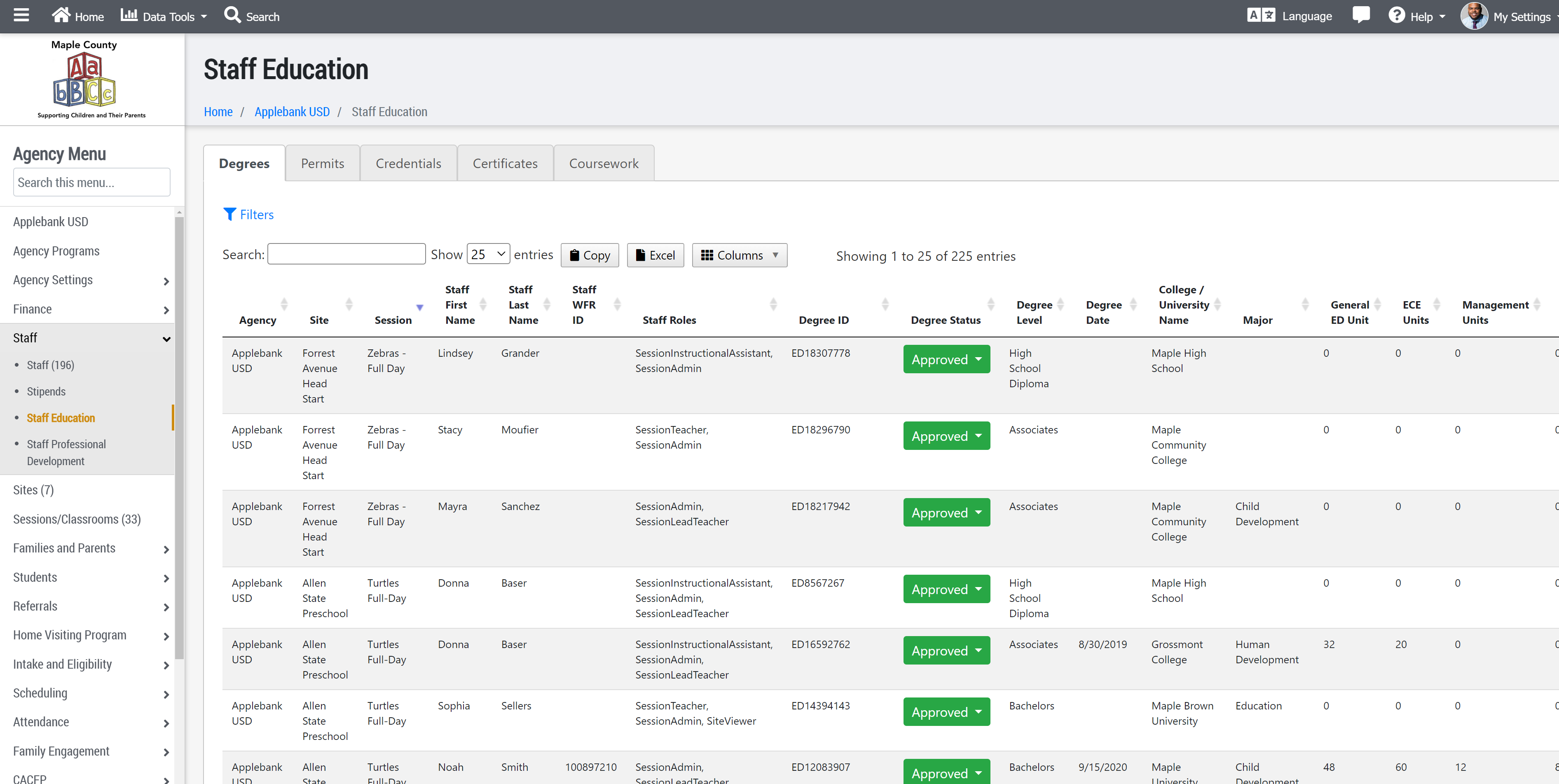Switch to the Credentials tab
1559x784 pixels.
click(408, 164)
